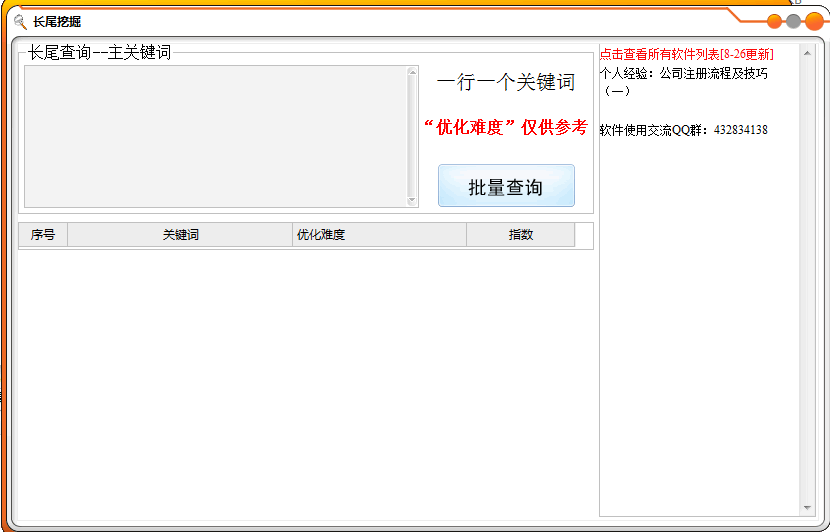
Task: Sort by 优化难度 column header
Action: pos(379,235)
